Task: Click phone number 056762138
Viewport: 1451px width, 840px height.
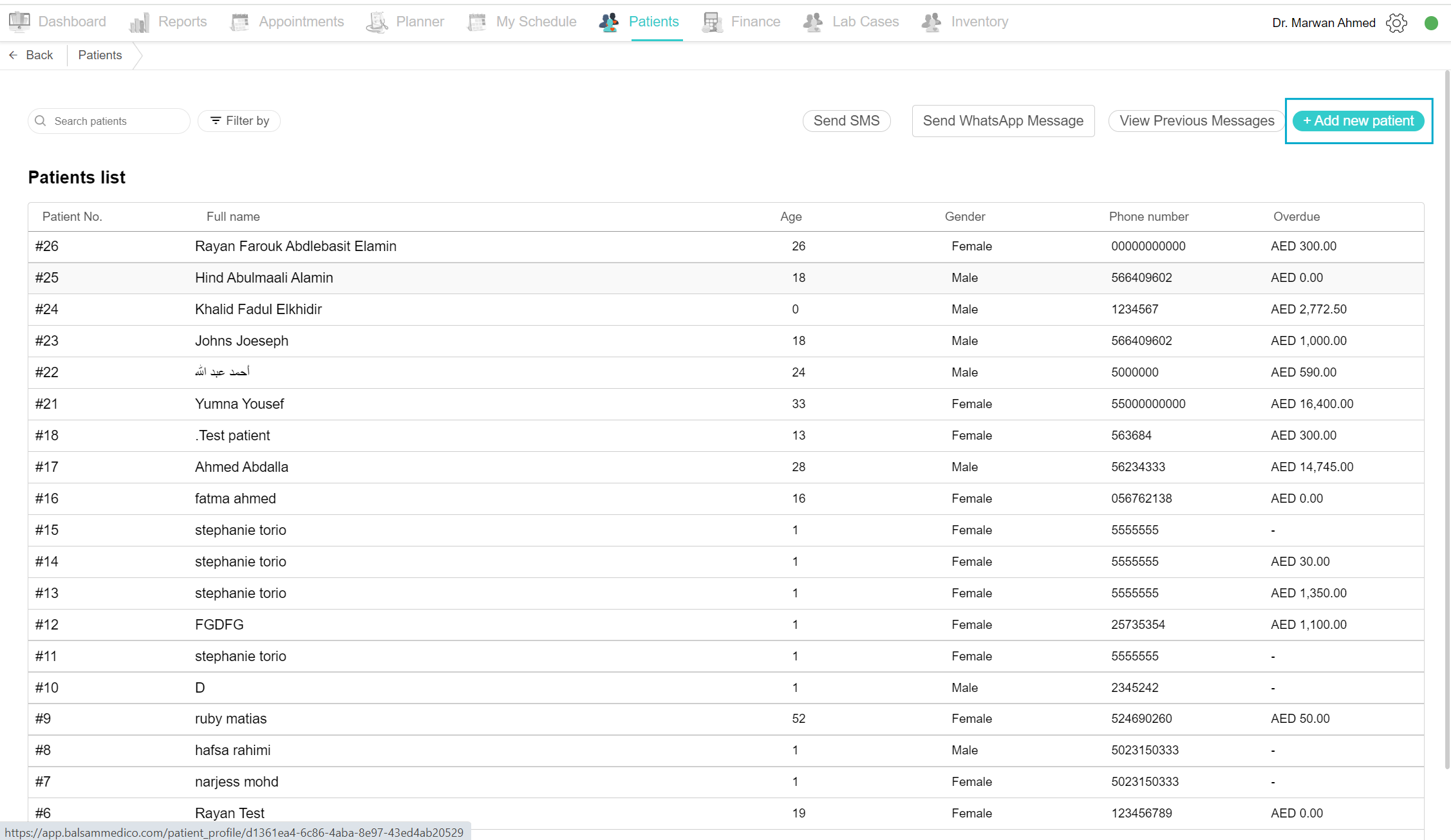Action: [x=1141, y=499]
